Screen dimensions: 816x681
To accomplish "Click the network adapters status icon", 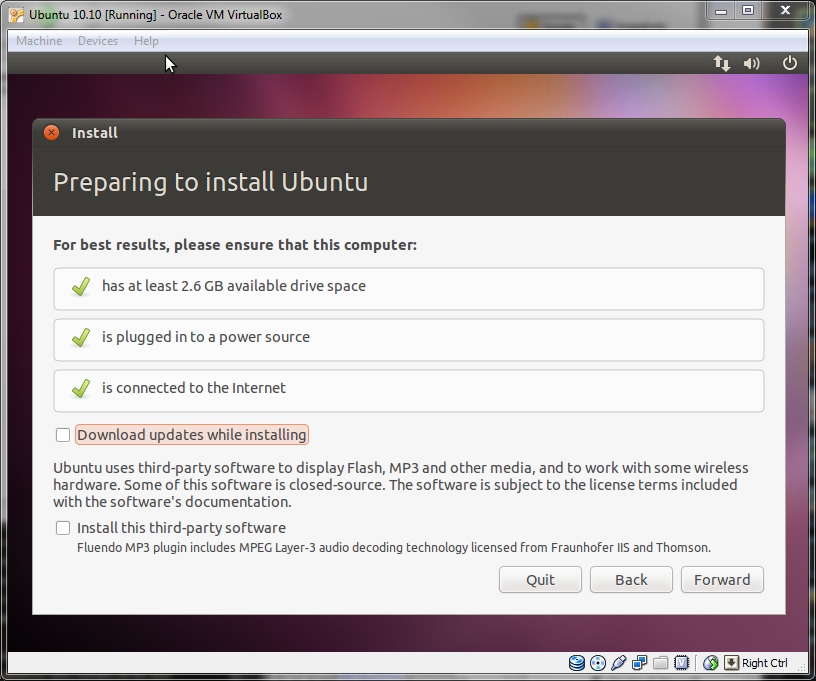I will tap(640, 662).
